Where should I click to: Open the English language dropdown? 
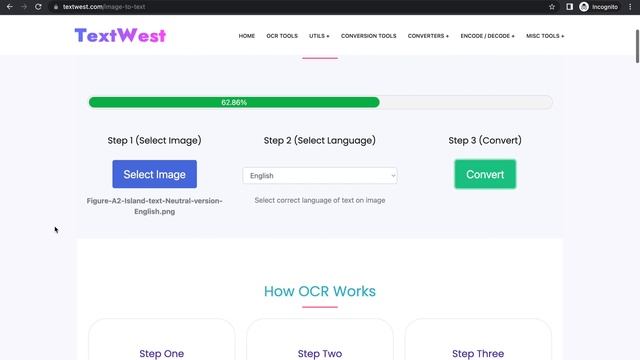(x=320, y=176)
